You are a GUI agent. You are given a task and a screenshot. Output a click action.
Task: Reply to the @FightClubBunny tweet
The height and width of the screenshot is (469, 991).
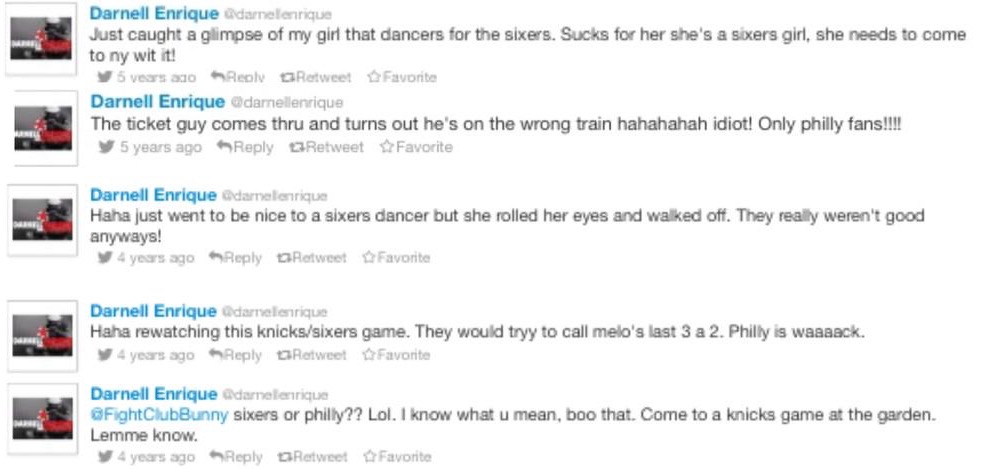point(236,457)
